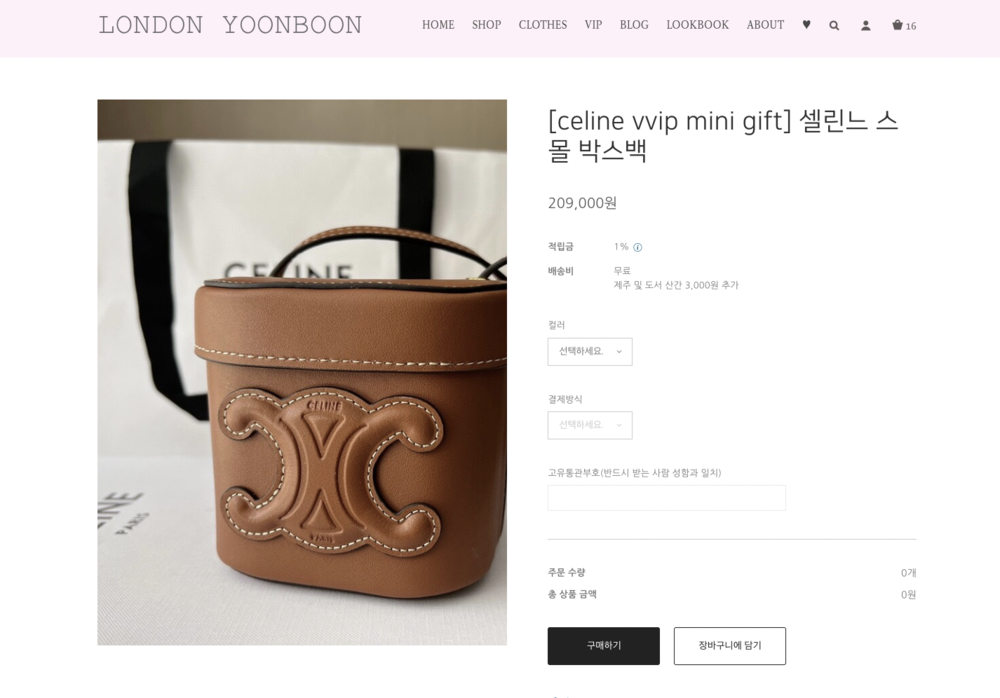Click the Celine box bag product image

click(x=302, y=372)
